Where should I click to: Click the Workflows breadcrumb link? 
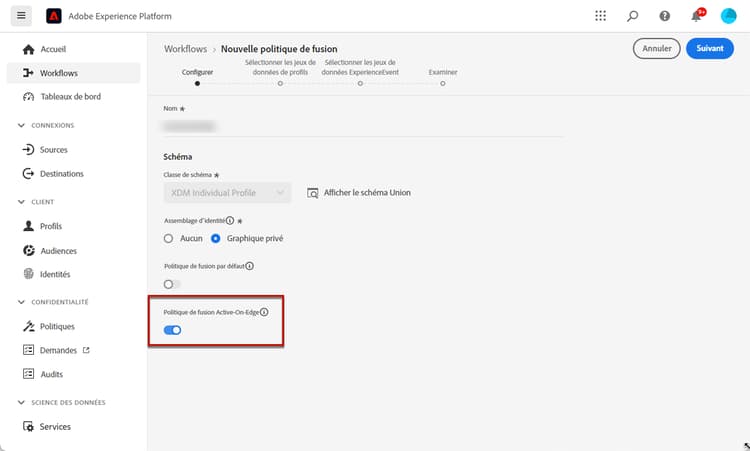tap(186, 49)
